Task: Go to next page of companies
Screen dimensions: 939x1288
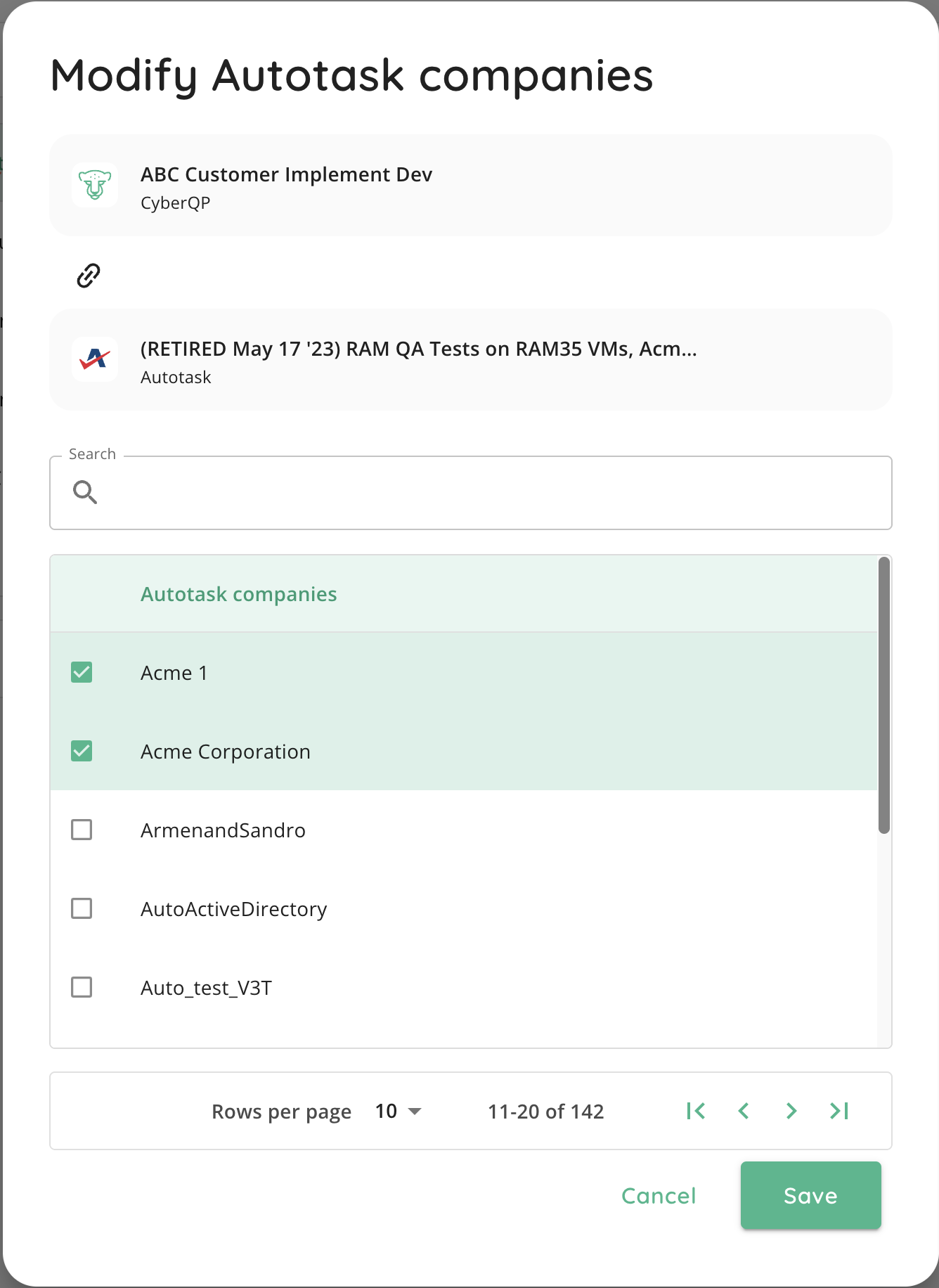Action: click(x=791, y=1111)
